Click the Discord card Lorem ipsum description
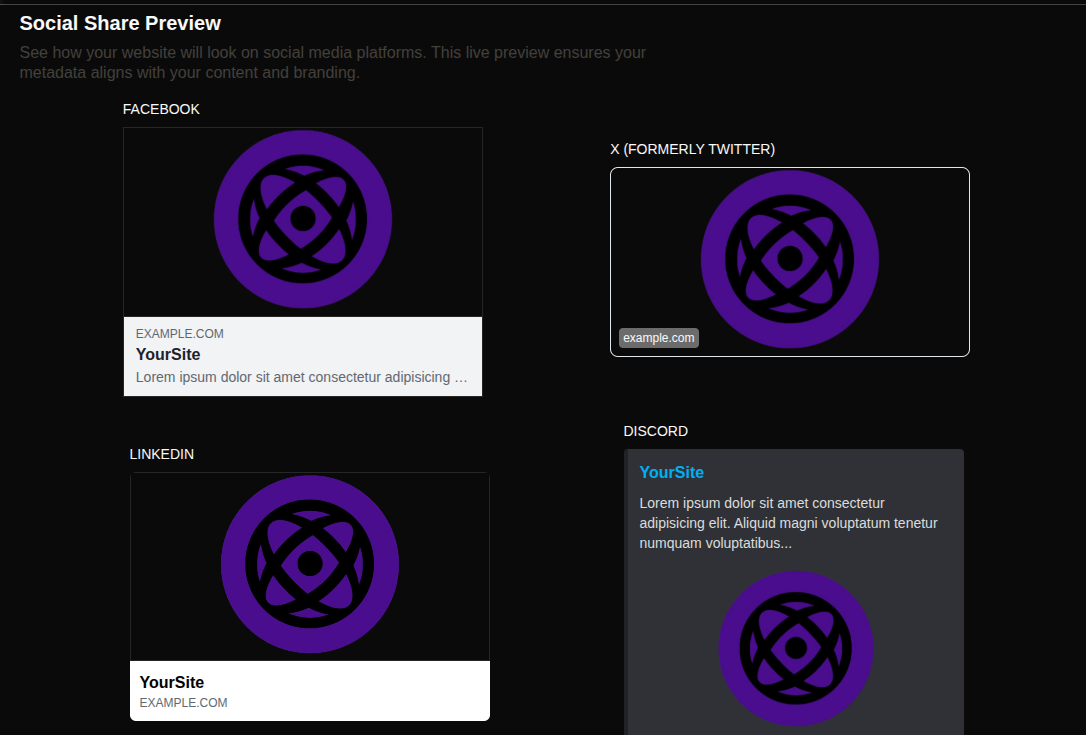Screen dimensions: 1086x735 788,523
